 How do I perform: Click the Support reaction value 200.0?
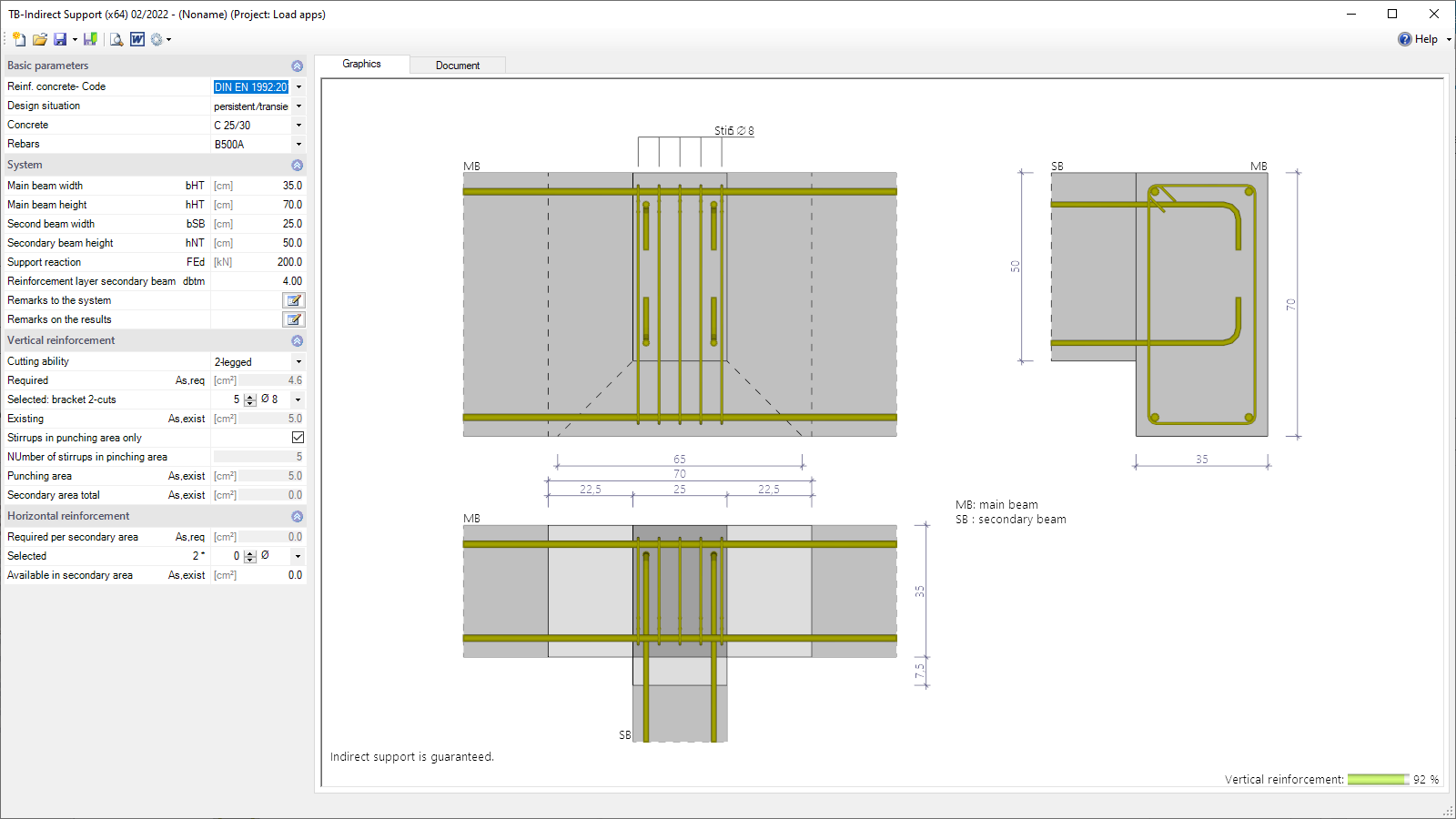pyautogui.click(x=289, y=262)
